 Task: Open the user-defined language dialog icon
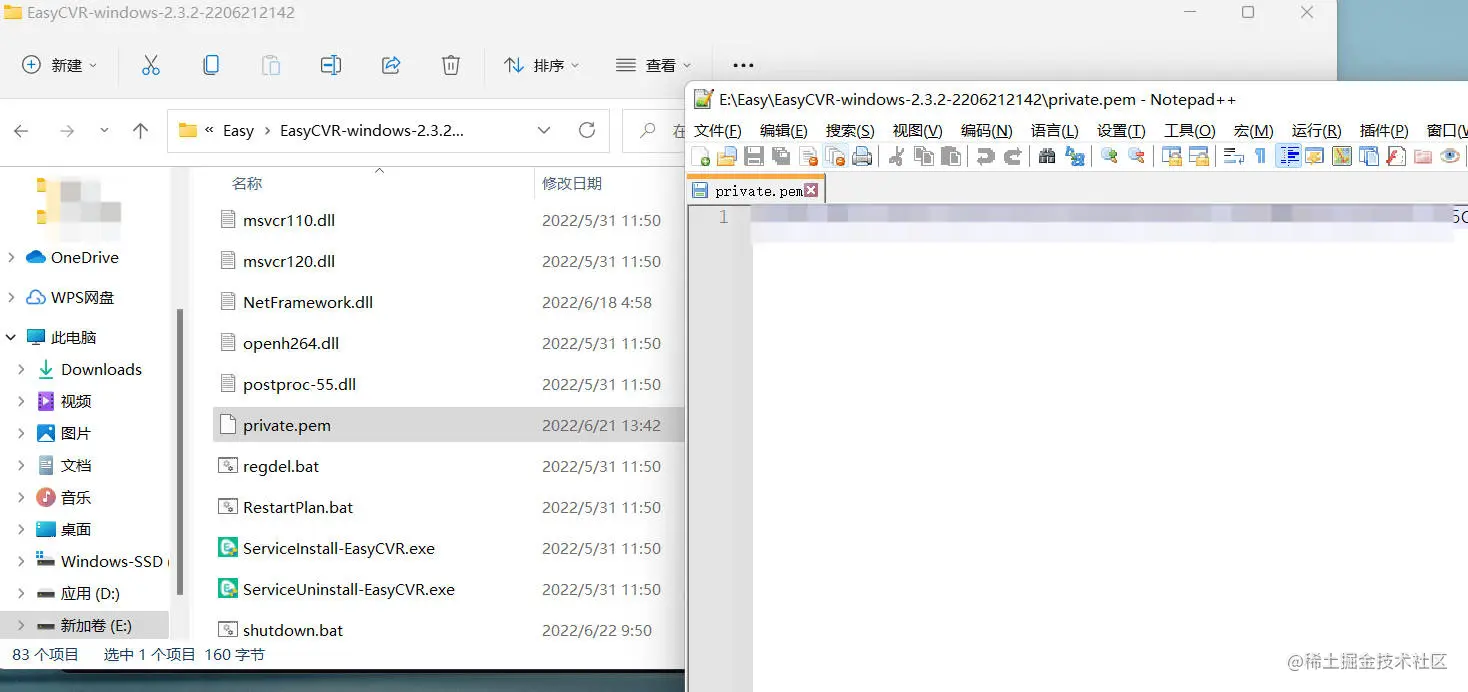click(x=1315, y=156)
